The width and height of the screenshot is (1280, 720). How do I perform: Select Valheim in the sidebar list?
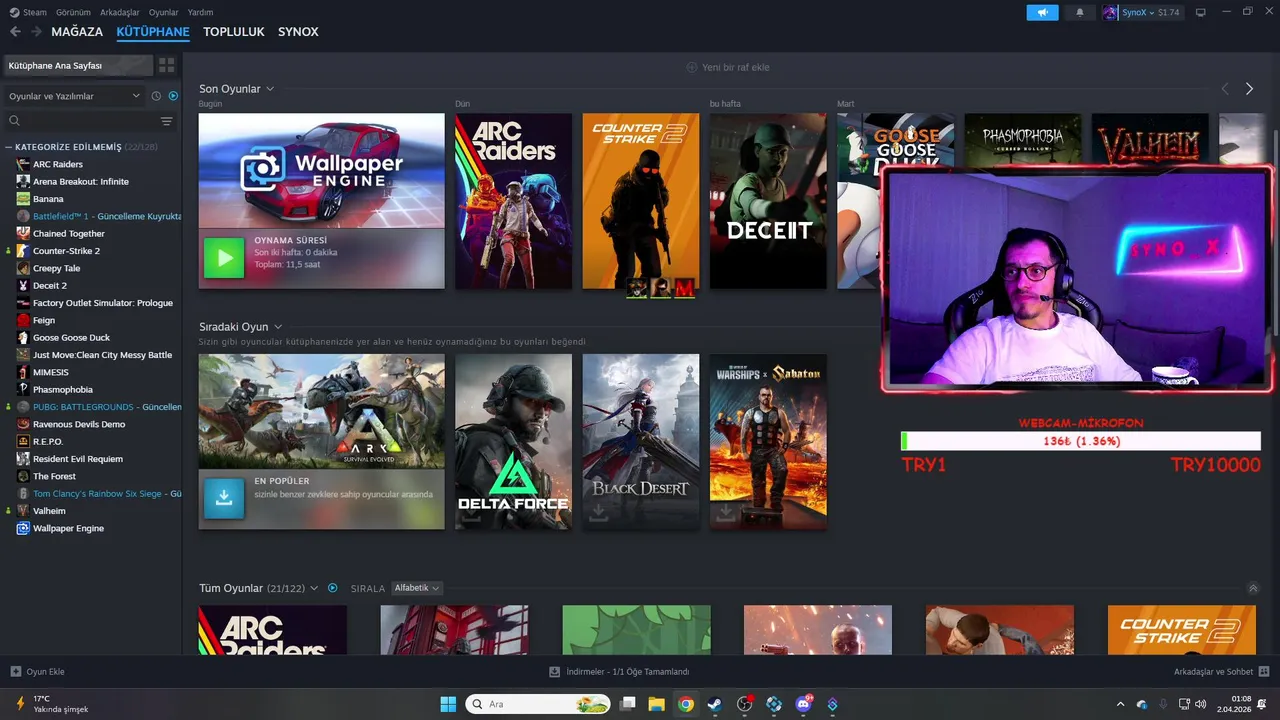click(49, 511)
